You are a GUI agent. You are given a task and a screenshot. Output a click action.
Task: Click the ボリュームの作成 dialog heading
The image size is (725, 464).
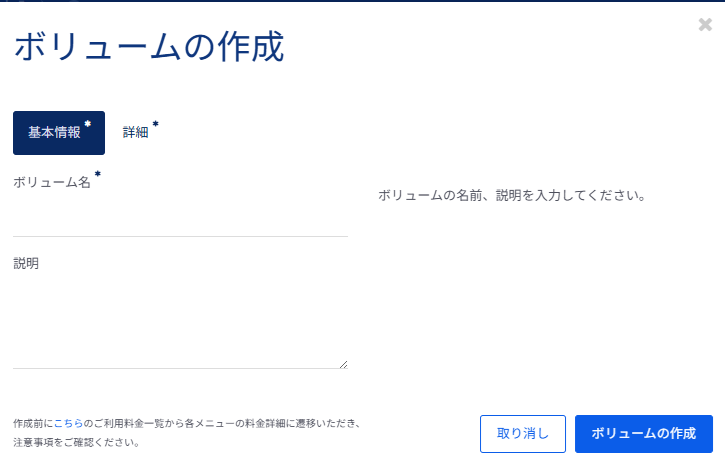coord(148,48)
